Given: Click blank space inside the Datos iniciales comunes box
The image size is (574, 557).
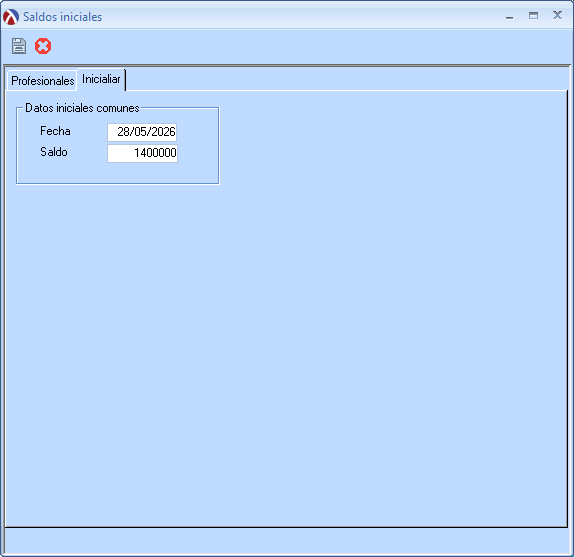Looking at the screenshot, I should tap(117, 172).
